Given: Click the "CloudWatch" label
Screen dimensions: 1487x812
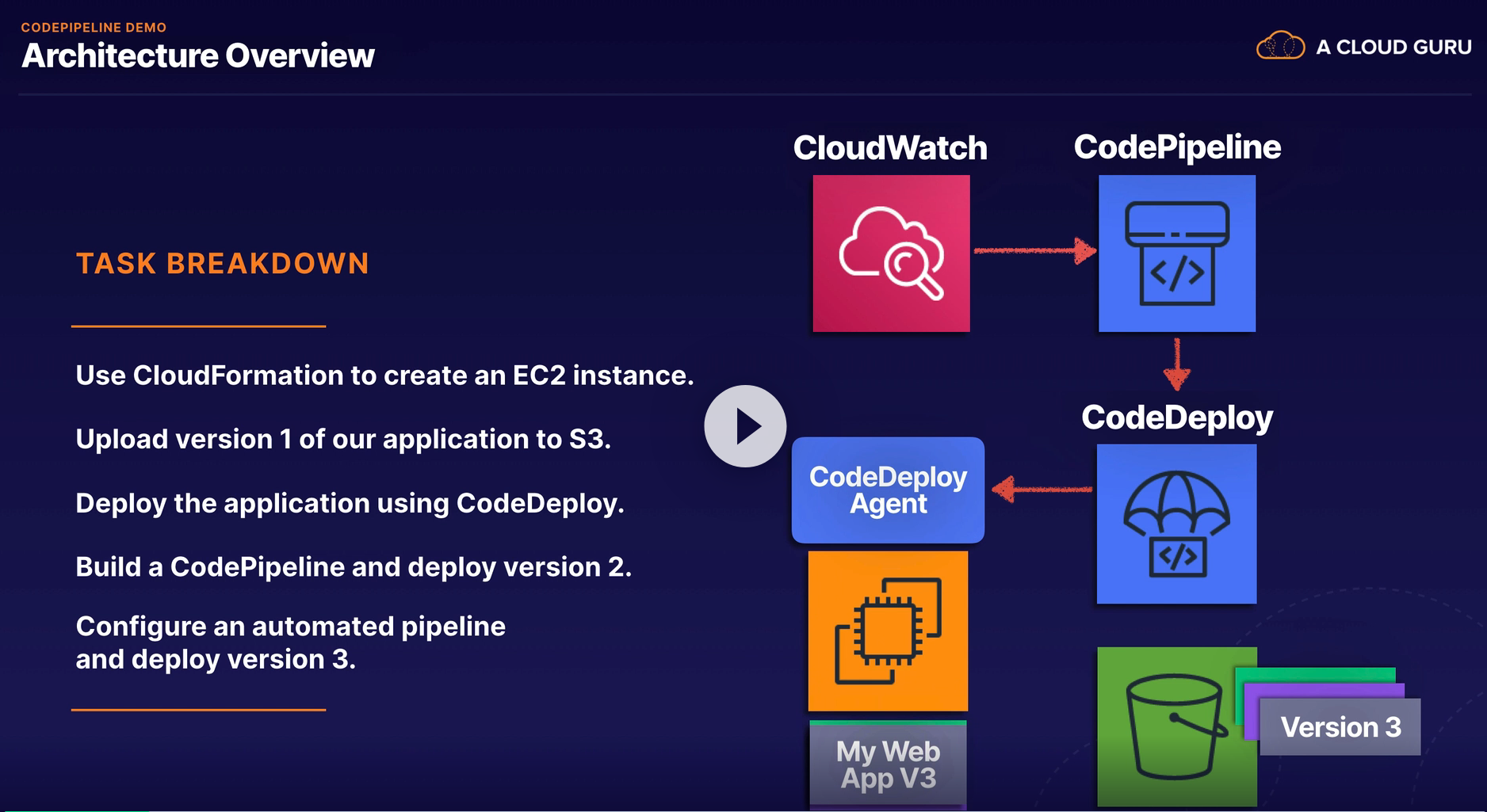Looking at the screenshot, I should point(890,148).
